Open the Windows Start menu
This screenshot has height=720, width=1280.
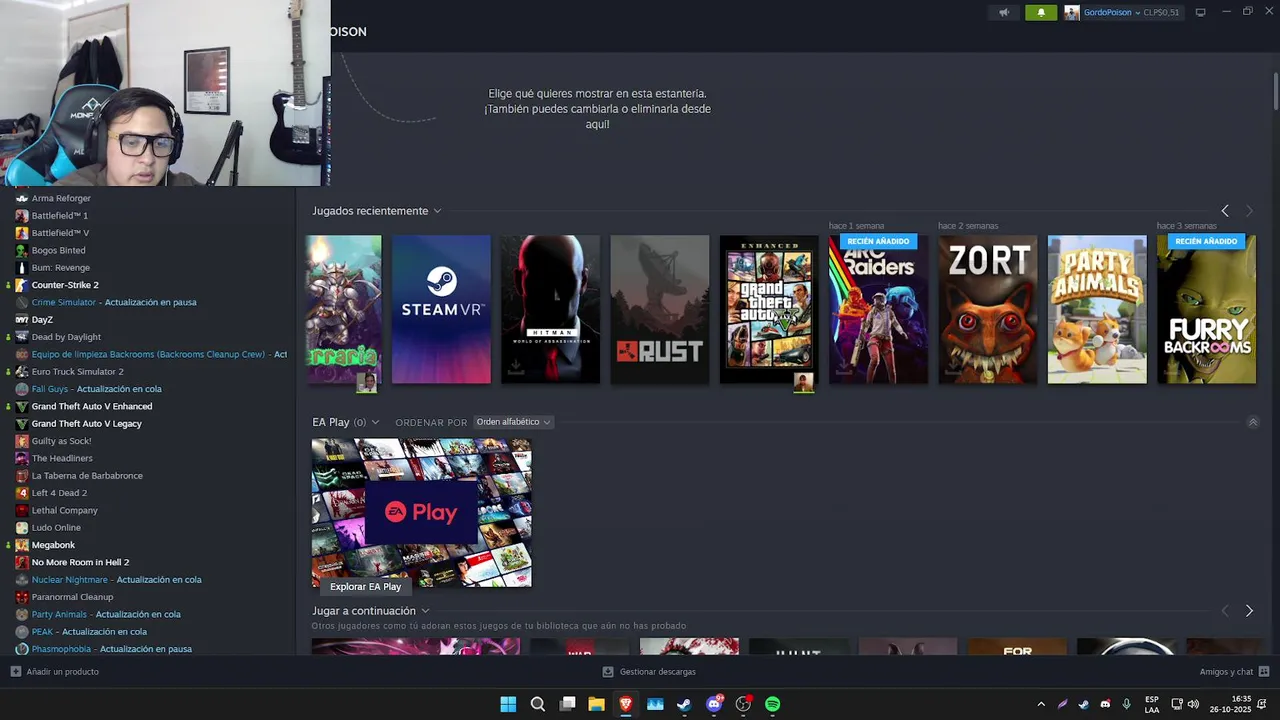[x=508, y=704]
